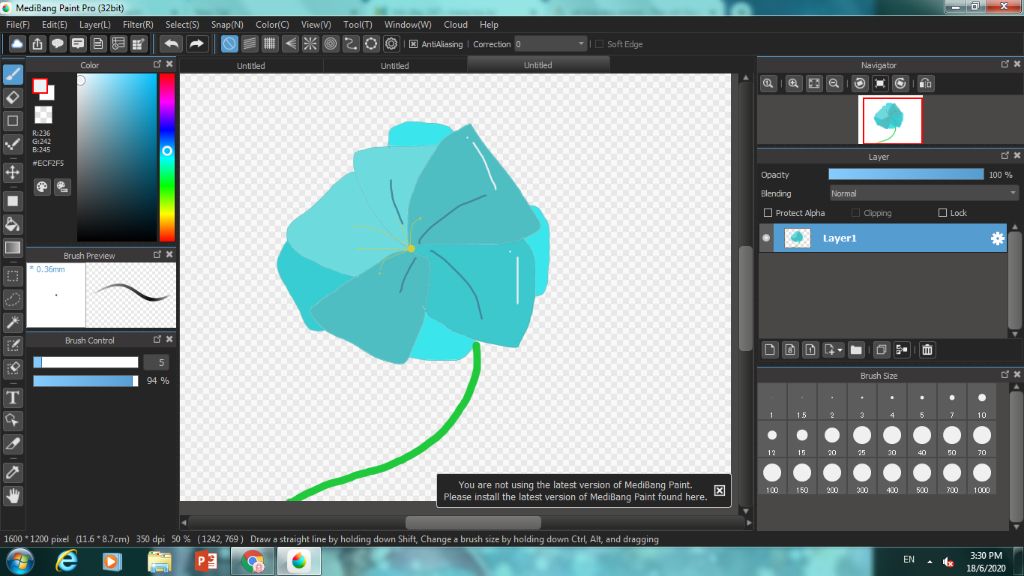Enable radial snap guide
Screen dimensions: 1024x576
(310, 44)
